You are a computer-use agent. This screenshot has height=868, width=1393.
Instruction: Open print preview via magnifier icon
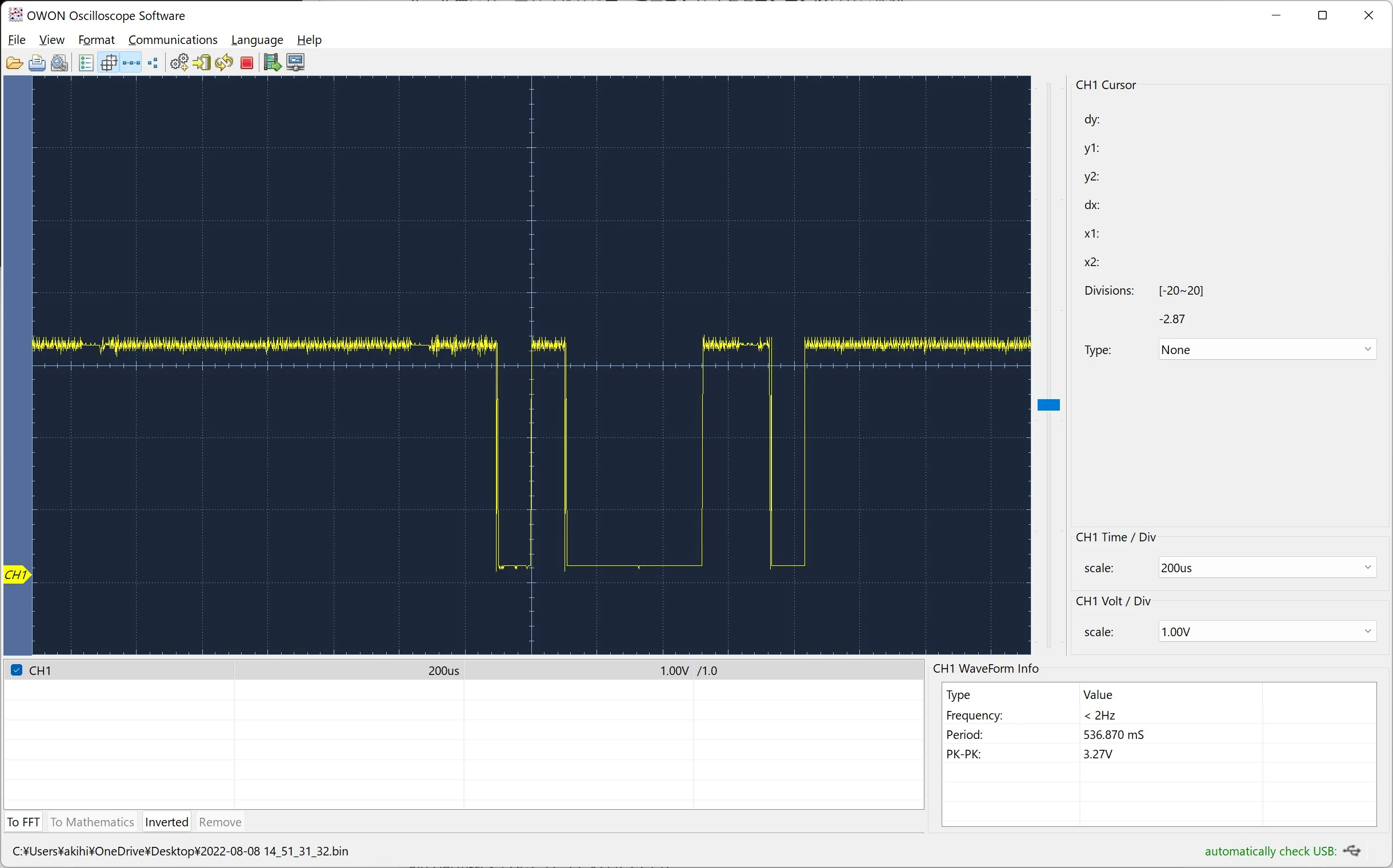(60, 63)
